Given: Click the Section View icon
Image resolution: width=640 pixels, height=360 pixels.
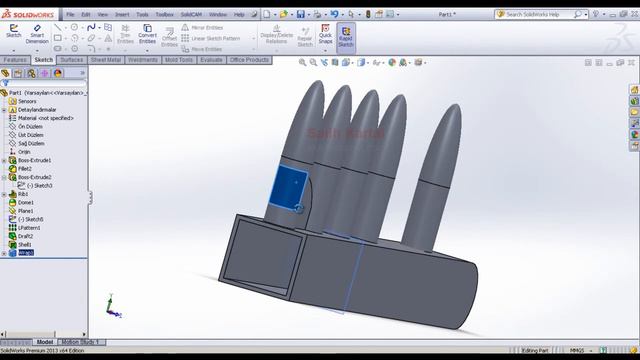Looking at the screenshot, I should tap(335, 62).
